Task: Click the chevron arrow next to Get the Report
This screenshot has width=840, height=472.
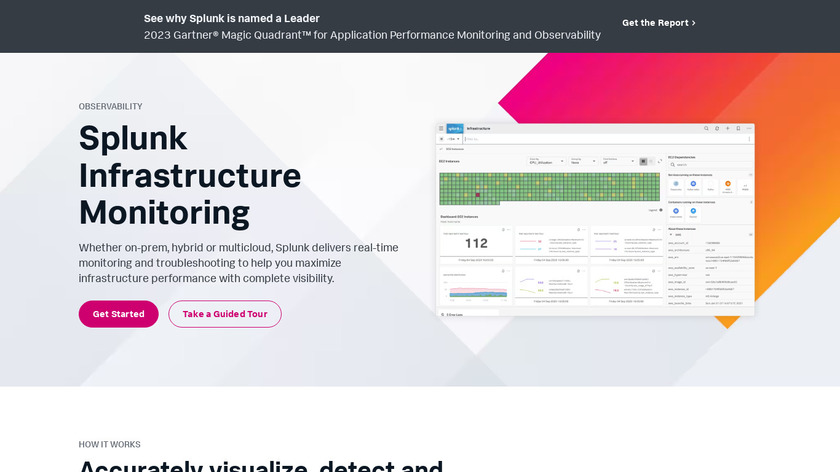Action: tap(694, 23)
